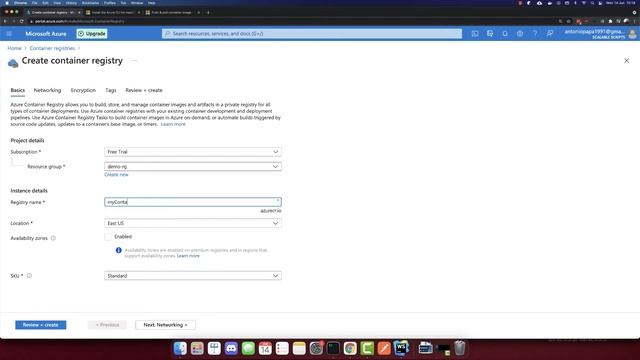
Task: Open the third Chrome browser tab
Action: coord(173,12)
